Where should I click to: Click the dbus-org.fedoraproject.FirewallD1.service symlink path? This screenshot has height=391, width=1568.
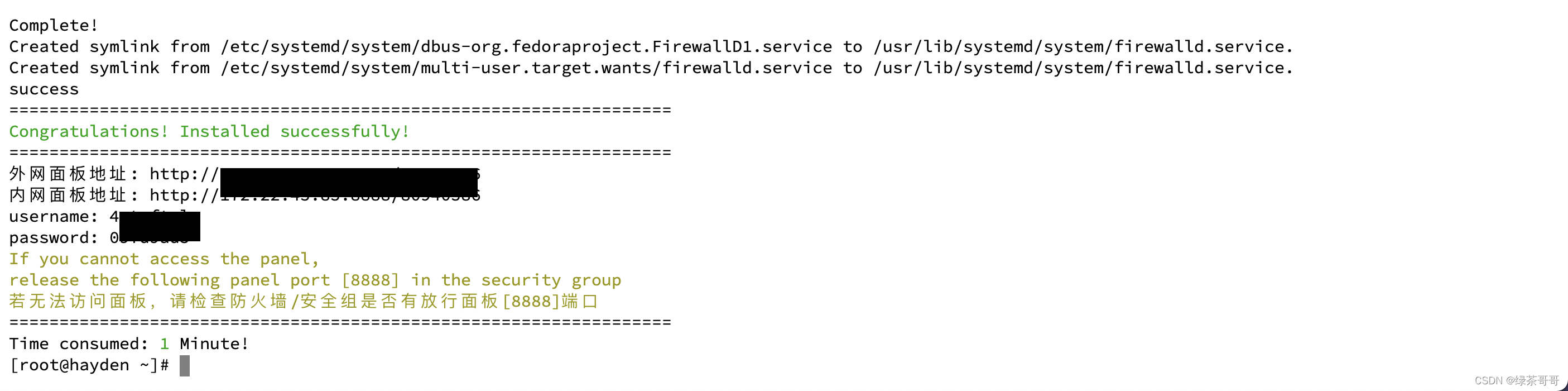point(526,47)
